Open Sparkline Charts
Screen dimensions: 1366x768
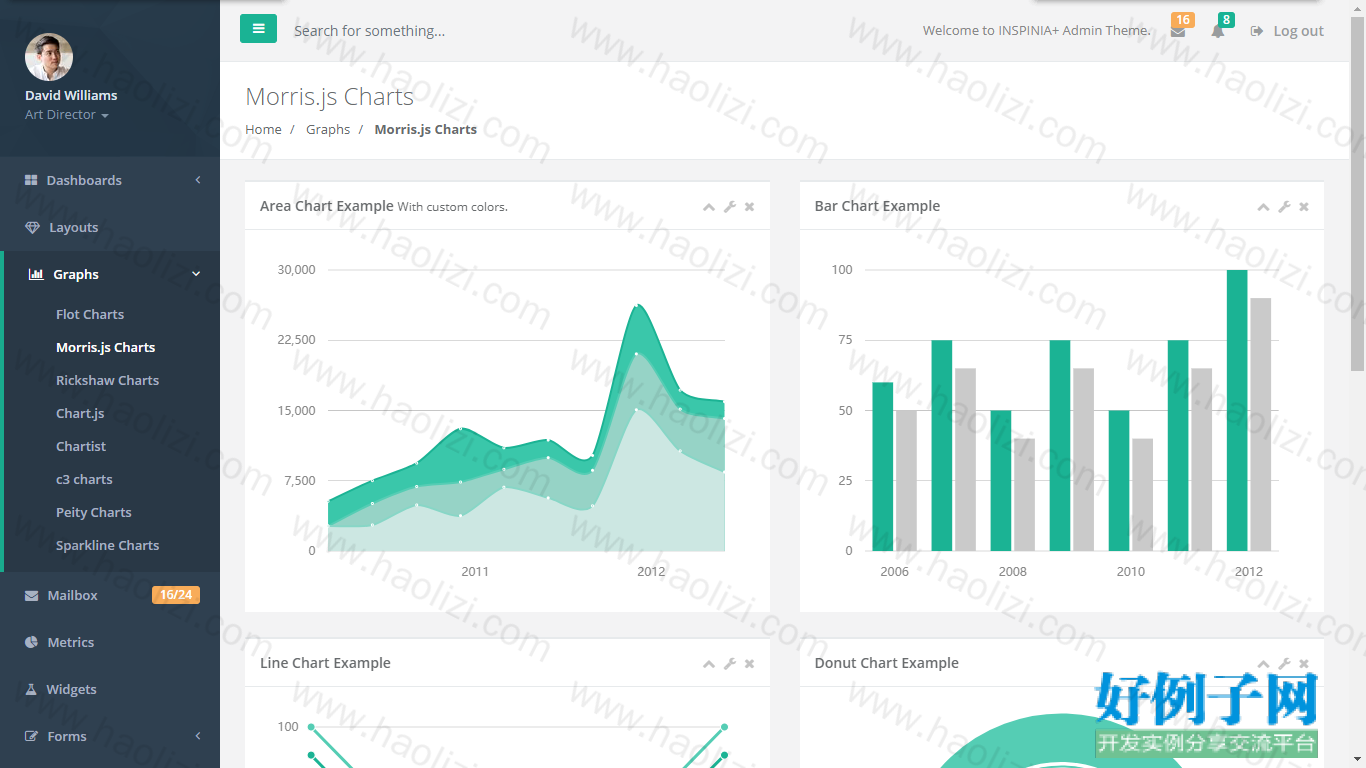coord(107,545)
